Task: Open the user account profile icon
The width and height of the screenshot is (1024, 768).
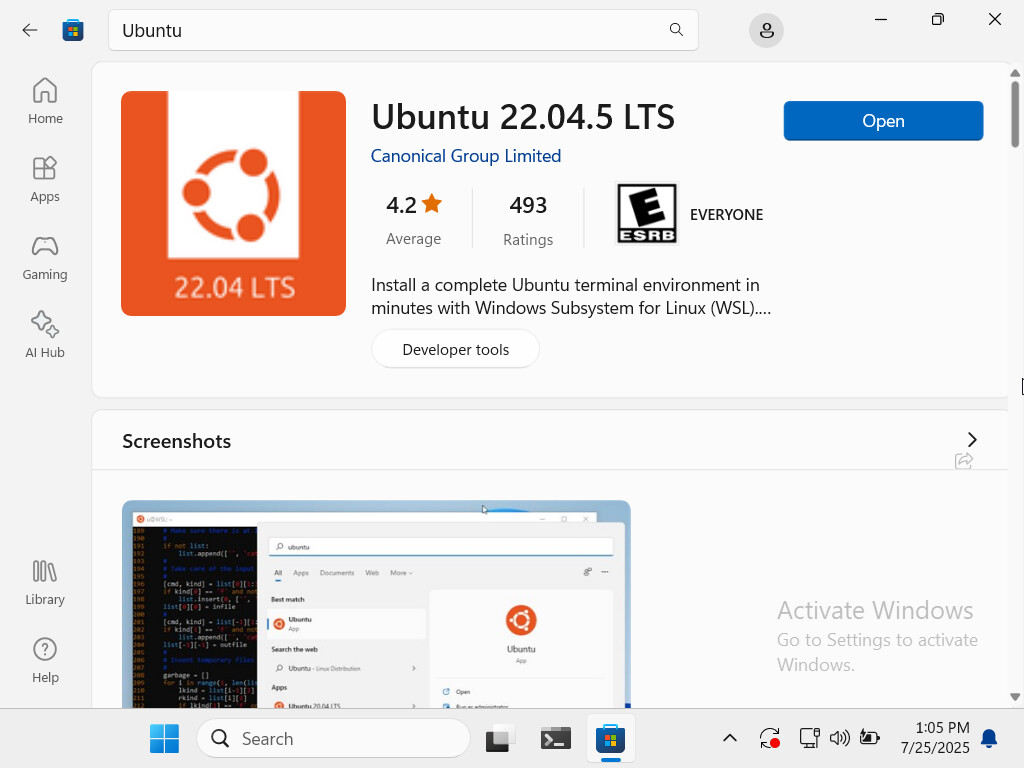Action: pos(766,30)
